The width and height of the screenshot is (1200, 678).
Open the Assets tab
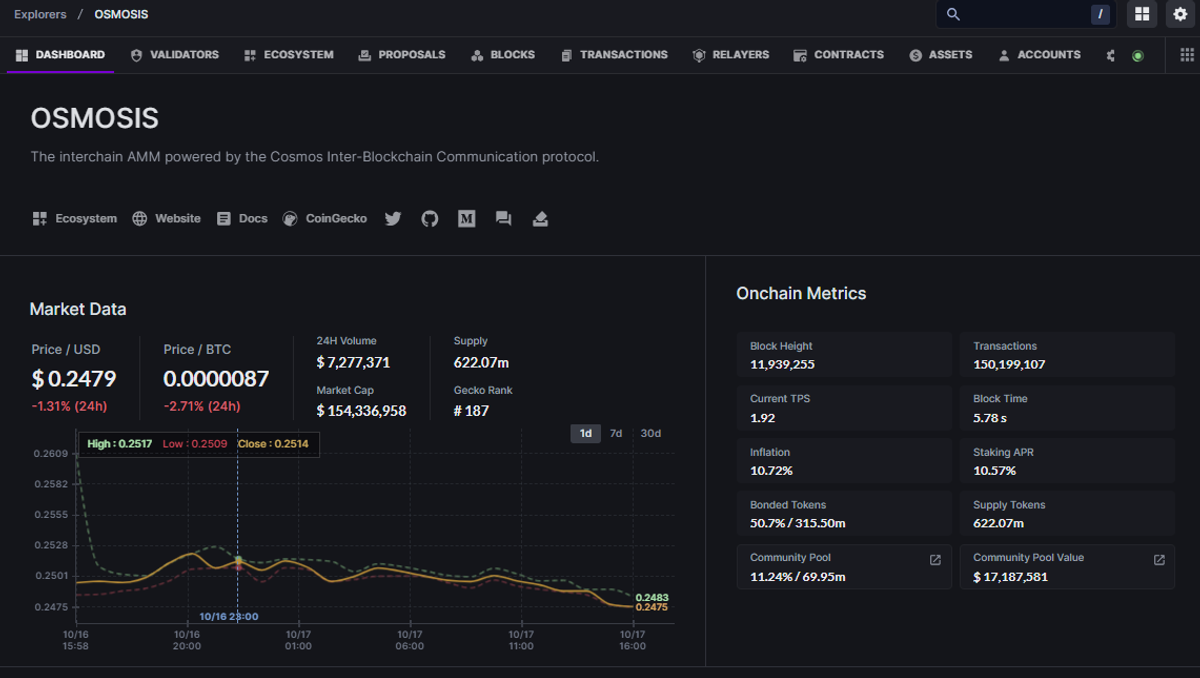[x=941, y=55]
